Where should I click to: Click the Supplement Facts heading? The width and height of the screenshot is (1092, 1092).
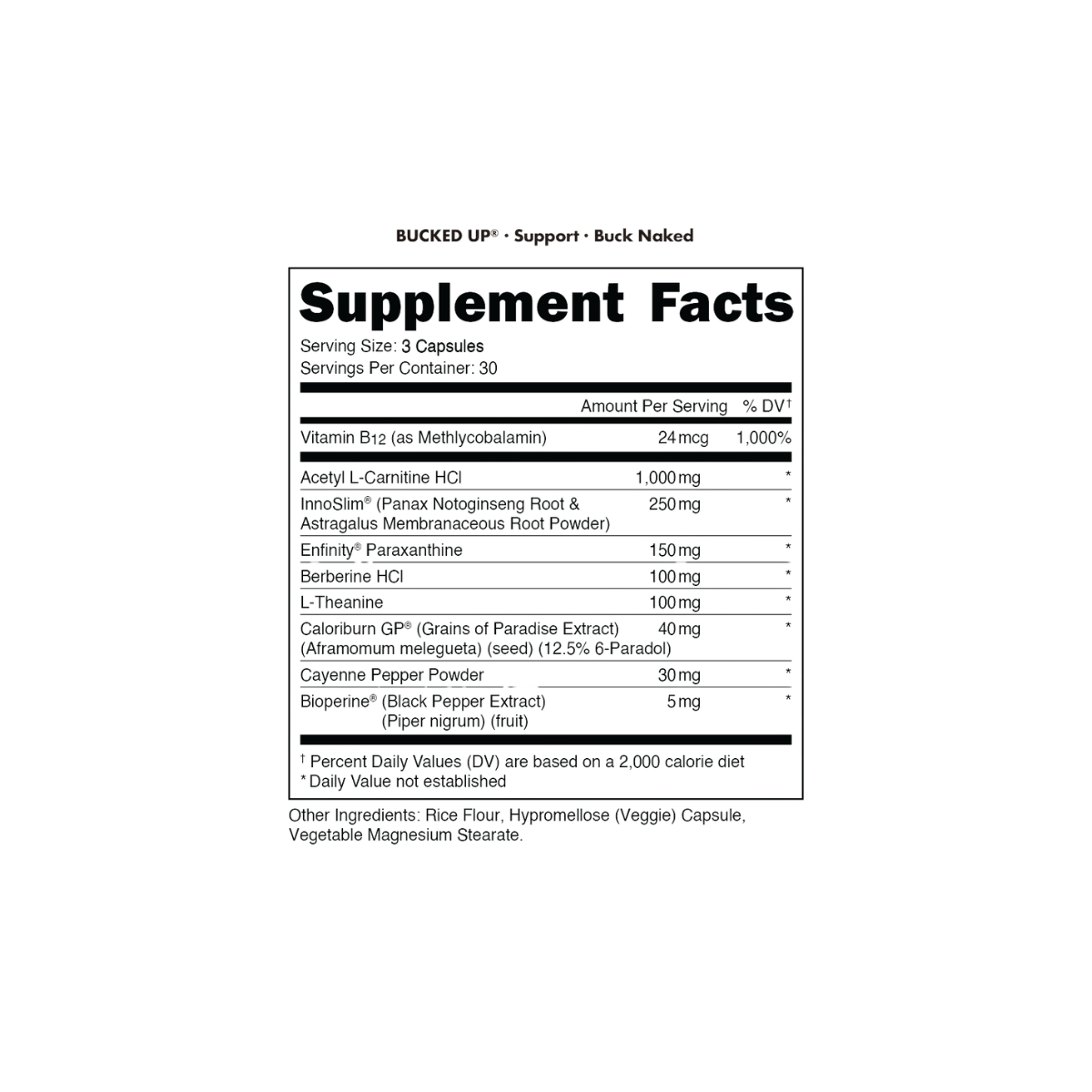point(546,304)
